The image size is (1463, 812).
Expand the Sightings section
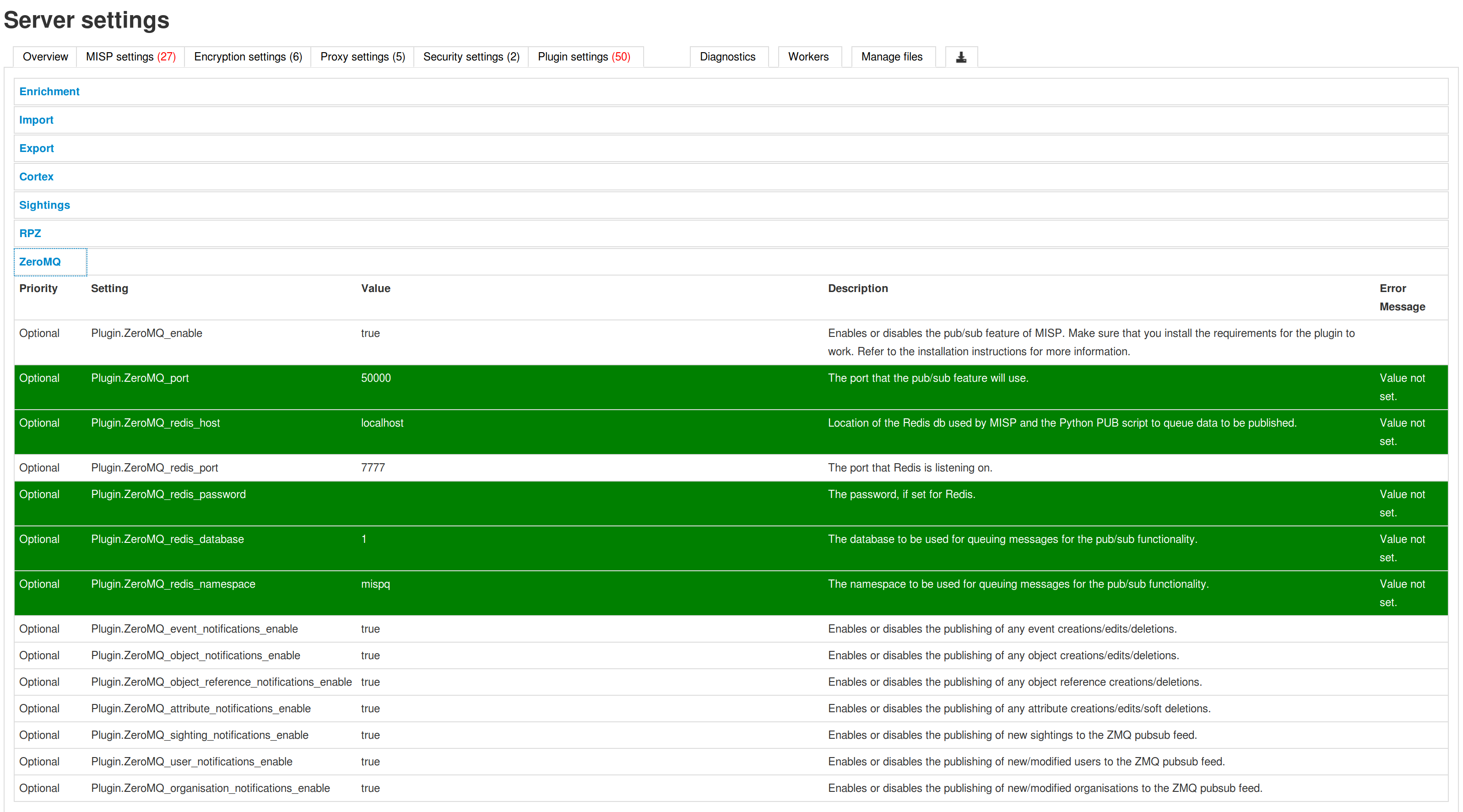pos(44,205)
